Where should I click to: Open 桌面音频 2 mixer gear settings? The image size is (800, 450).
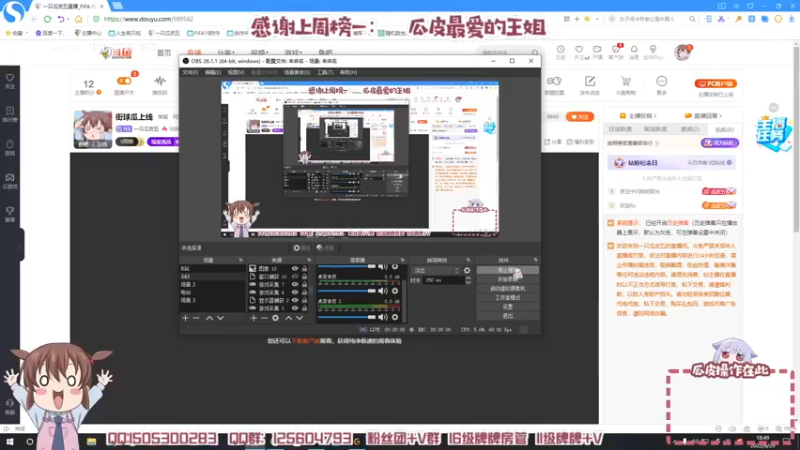[x=395, y=317]
